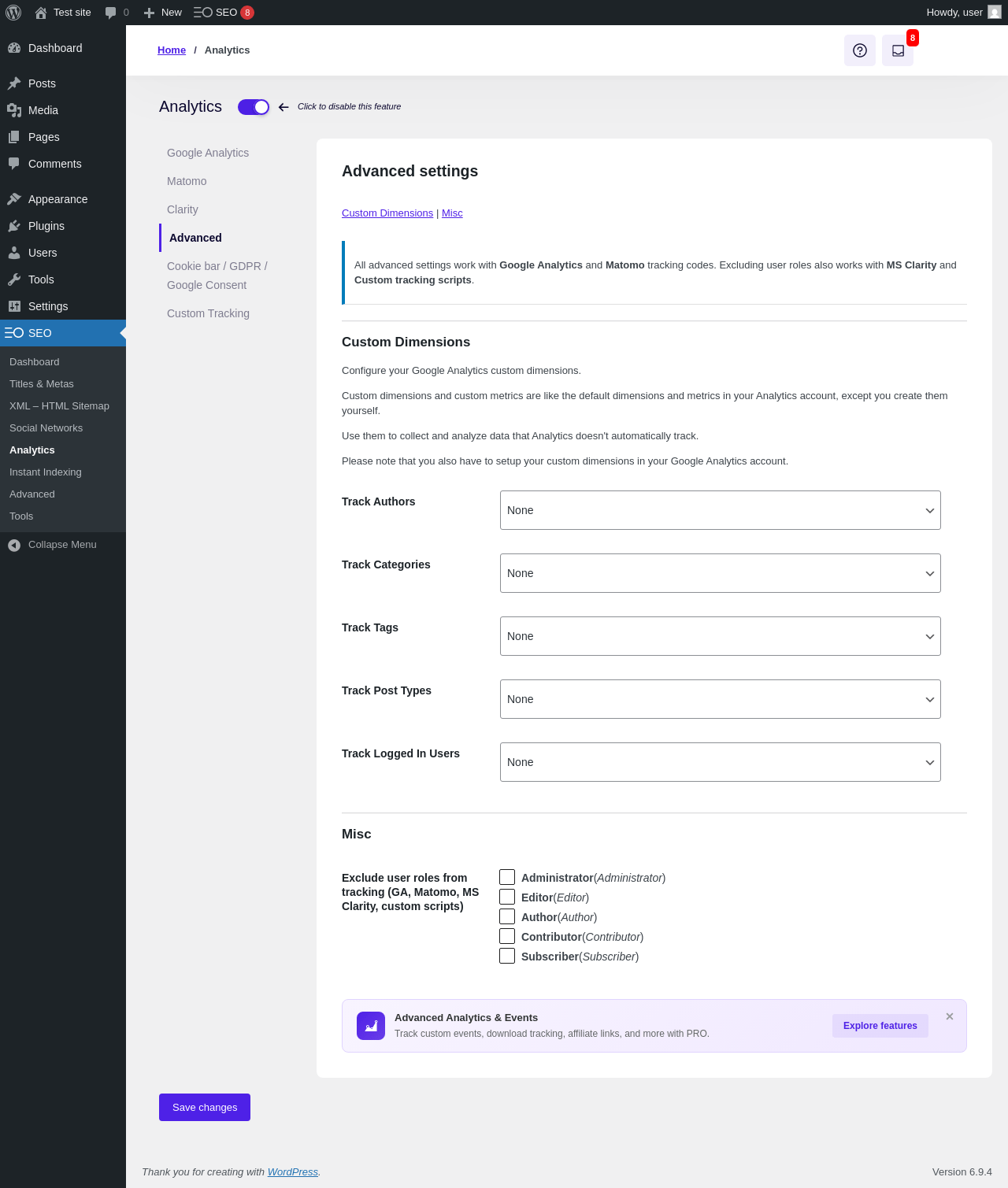Open the Track Authors dropdown

pyautogui.click(x=720, y=510)
